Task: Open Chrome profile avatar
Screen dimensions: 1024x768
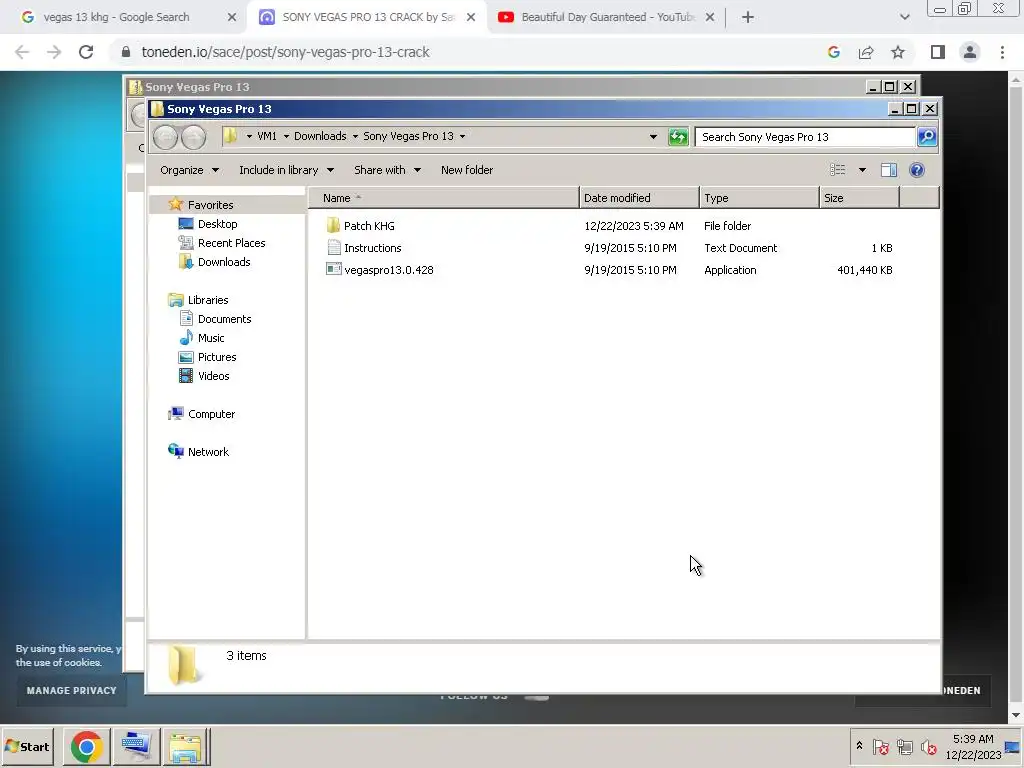Action: [x=970, y=52]
